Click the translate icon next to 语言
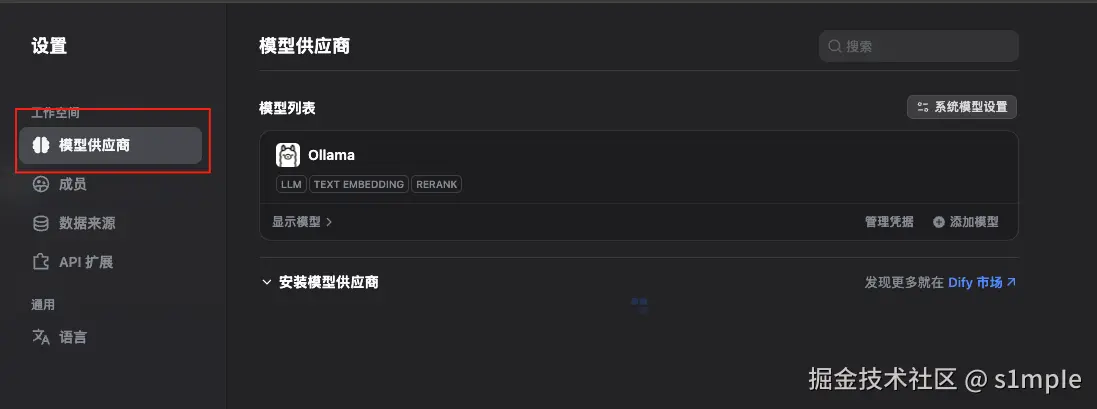Viewport: 1097px width, 409px height. point(41,337)
